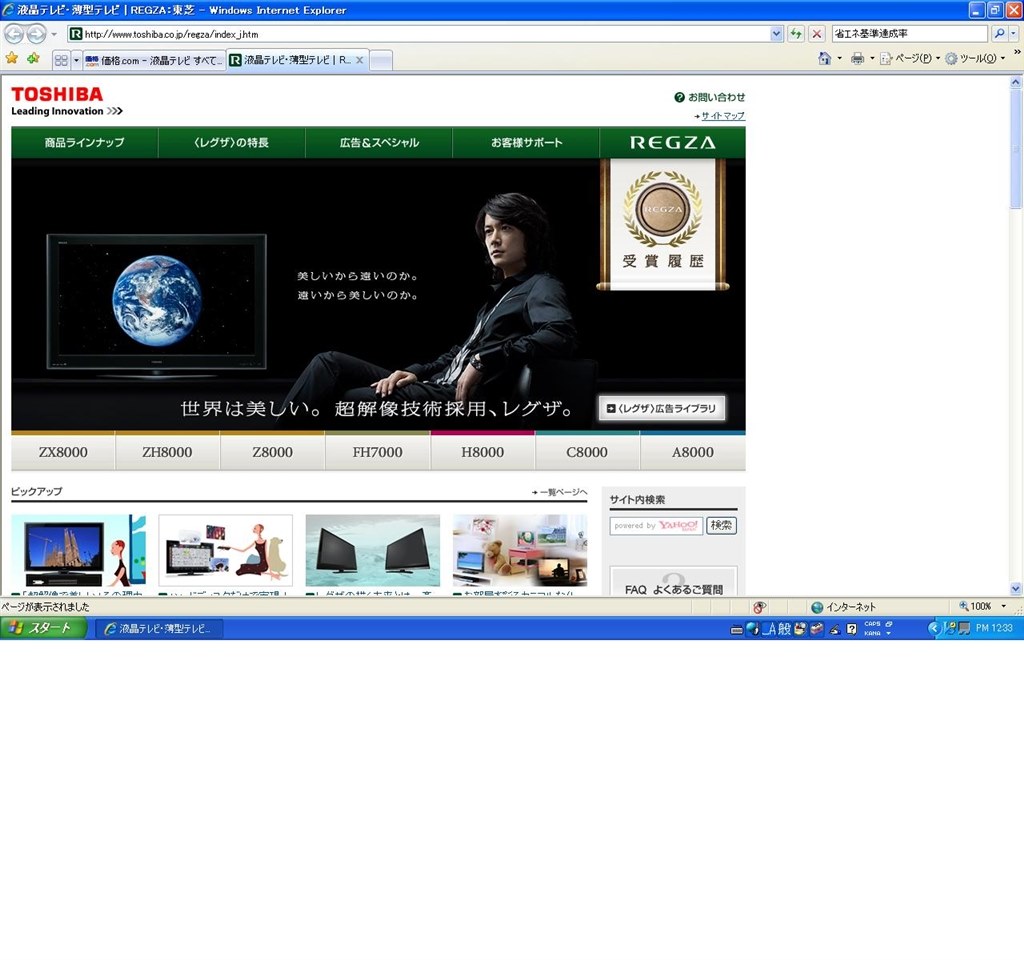Select the C8000 model tab
The width and height of the screenshot is (1024, 960).
coord(587,452)
